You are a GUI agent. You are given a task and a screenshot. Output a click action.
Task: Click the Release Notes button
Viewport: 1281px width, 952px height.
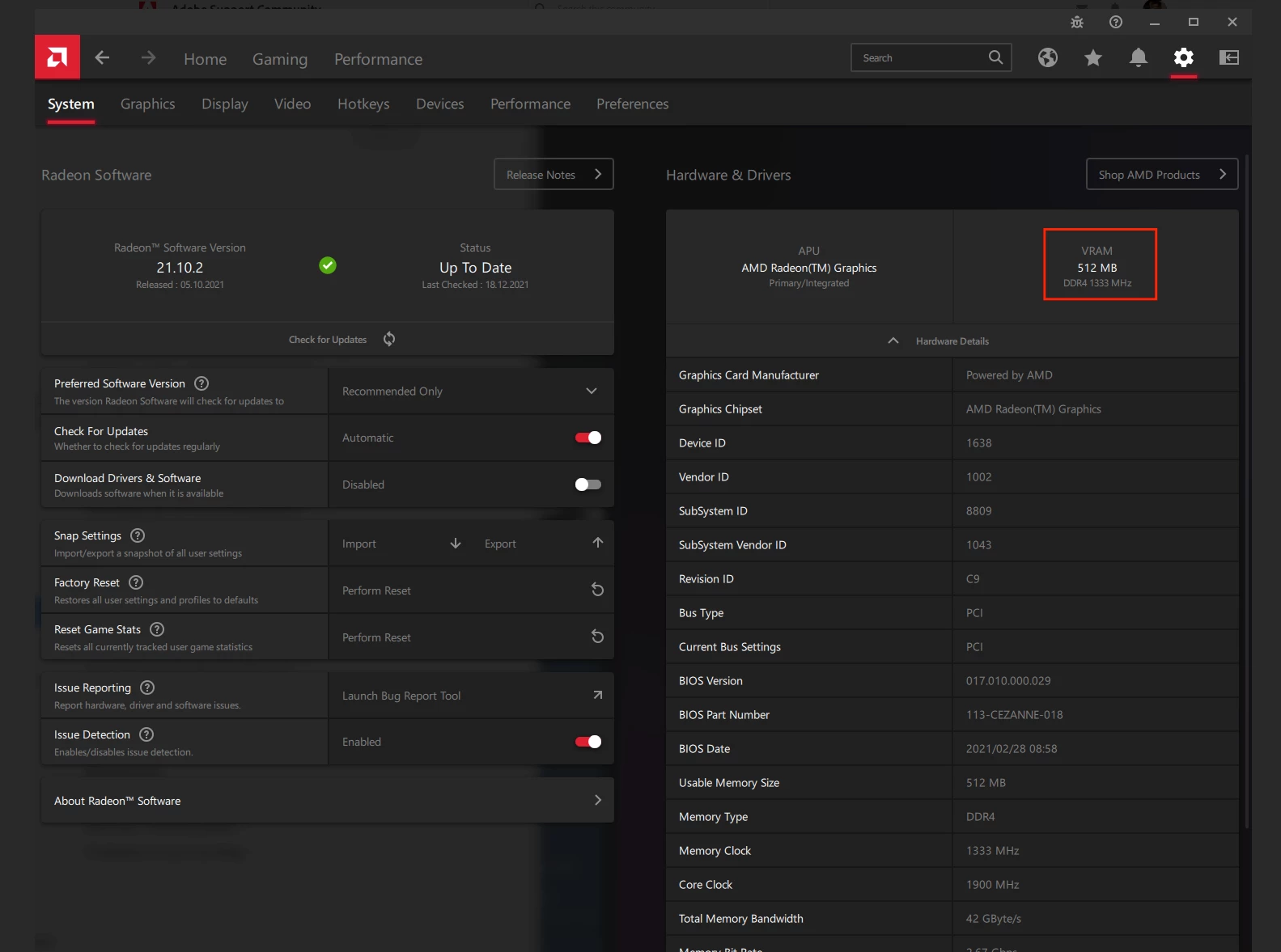[554, 174]
